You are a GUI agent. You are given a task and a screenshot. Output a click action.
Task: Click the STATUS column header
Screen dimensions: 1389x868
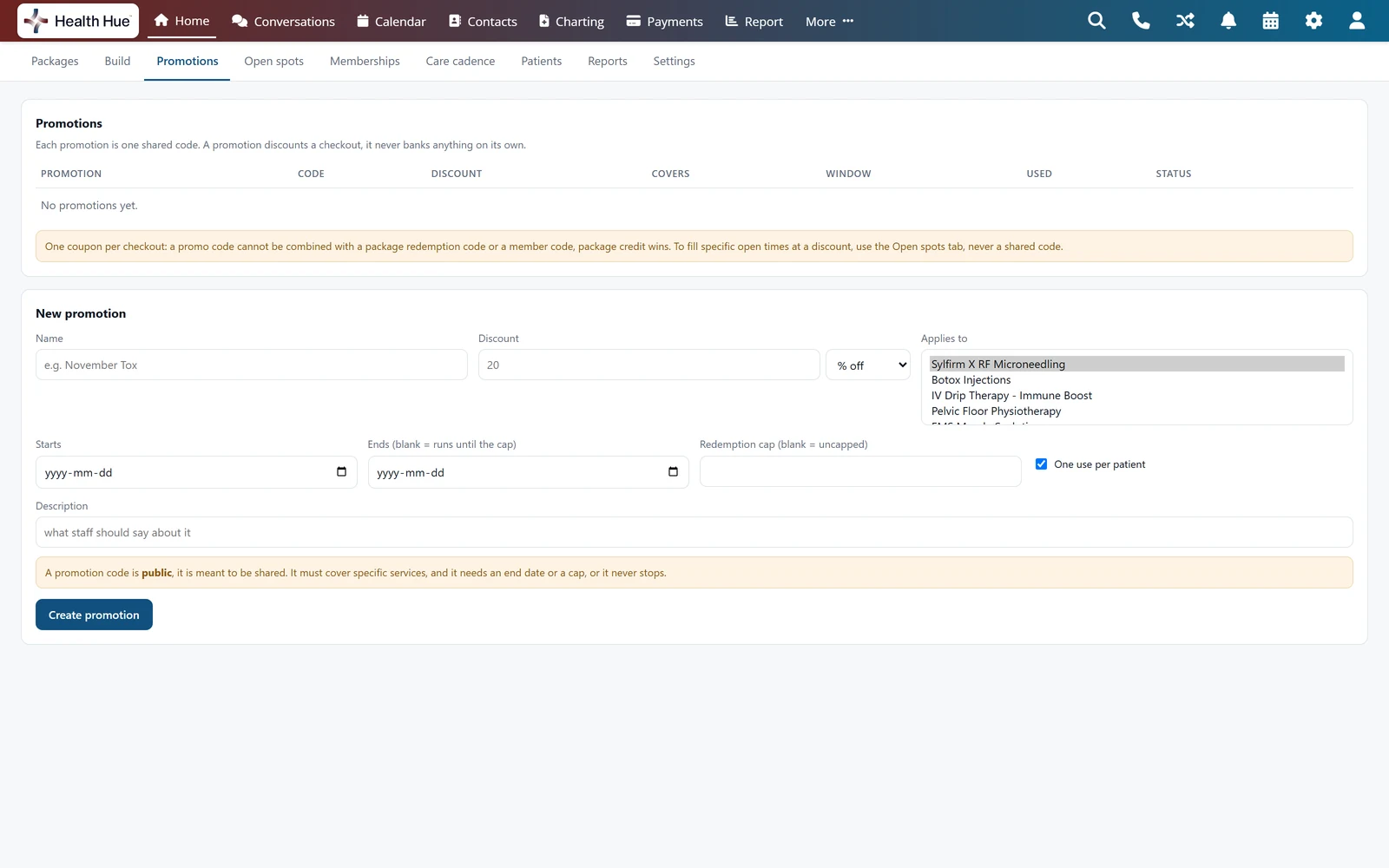pos(1173,174)
